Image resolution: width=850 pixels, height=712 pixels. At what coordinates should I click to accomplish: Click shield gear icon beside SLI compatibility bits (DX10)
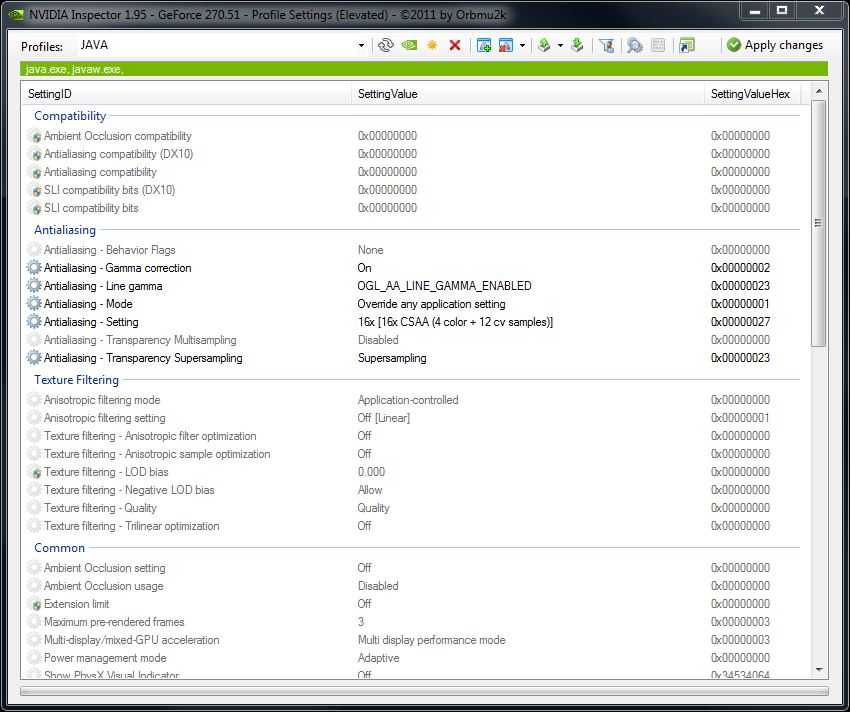(x=34, y=190)
